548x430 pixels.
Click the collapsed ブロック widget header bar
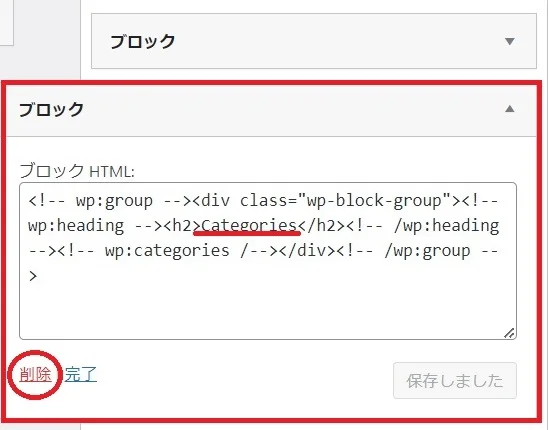click(x=314, y=41)
